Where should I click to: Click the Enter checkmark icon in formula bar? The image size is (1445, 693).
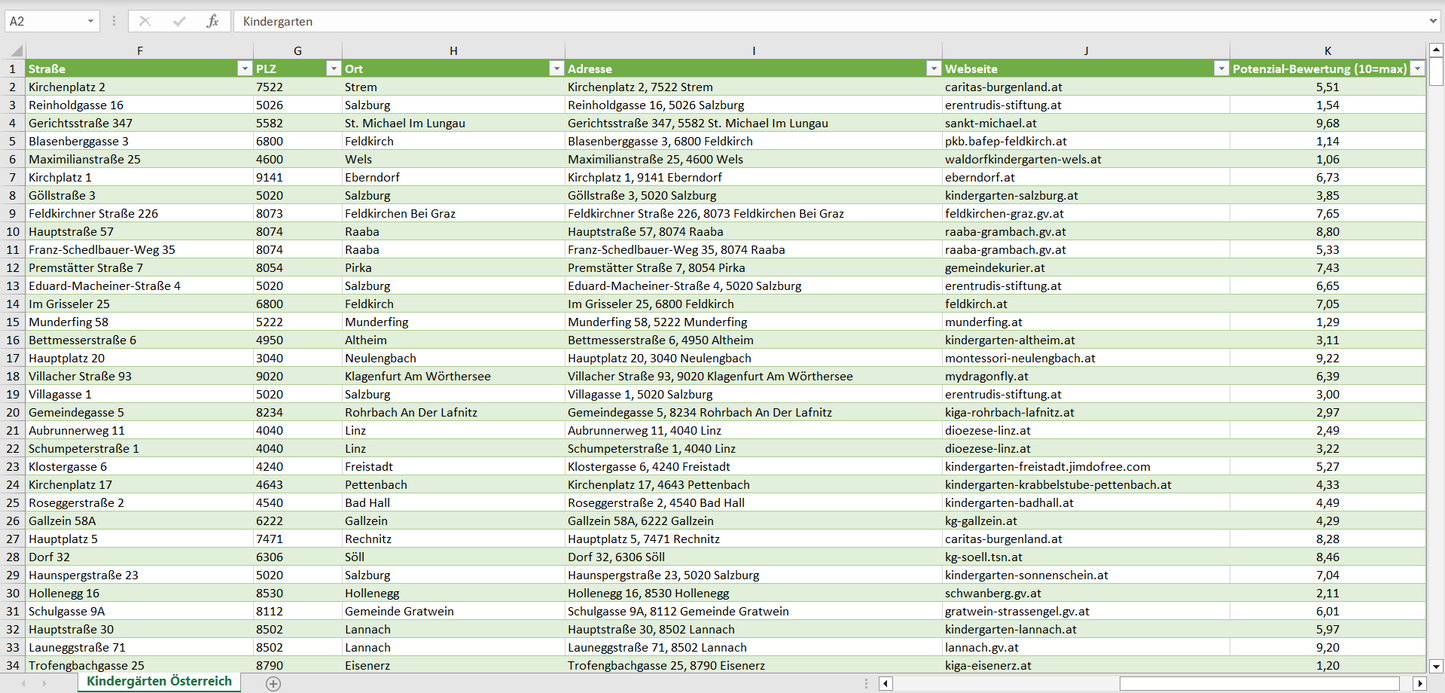(179, 21)
